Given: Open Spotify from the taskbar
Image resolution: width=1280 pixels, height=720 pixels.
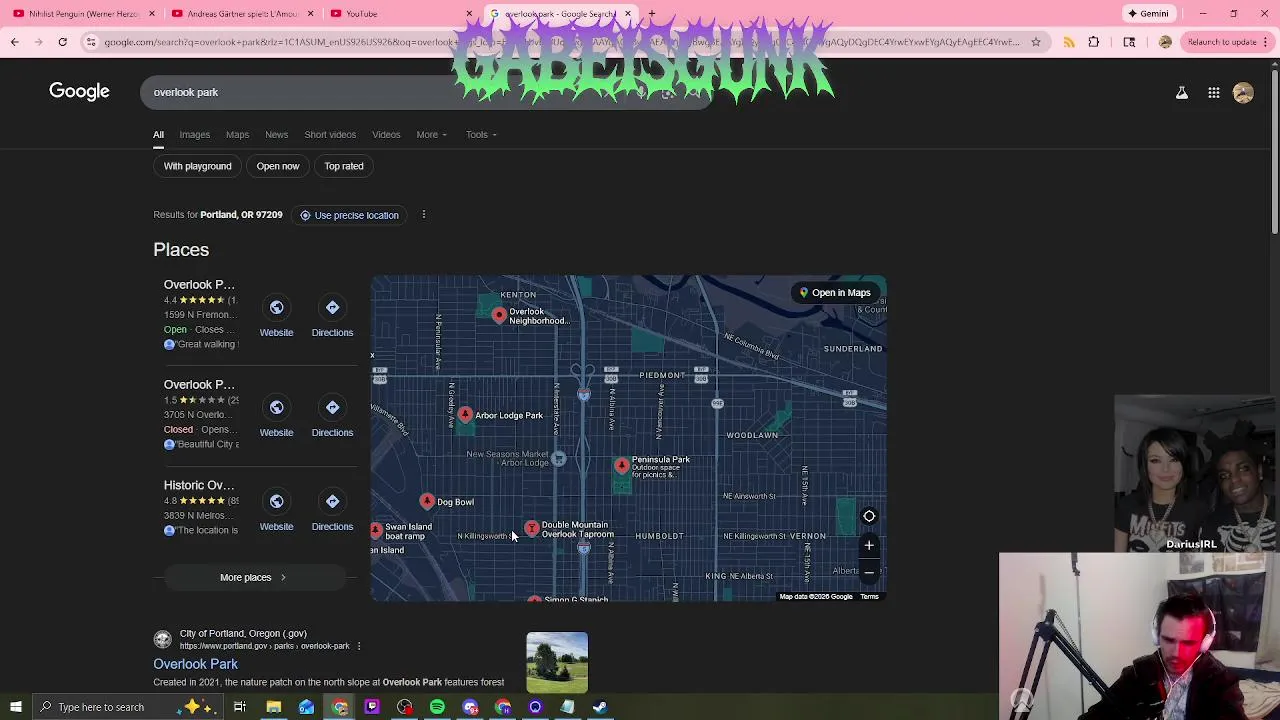Looking at the screenshot, I should tap(437, 707).
